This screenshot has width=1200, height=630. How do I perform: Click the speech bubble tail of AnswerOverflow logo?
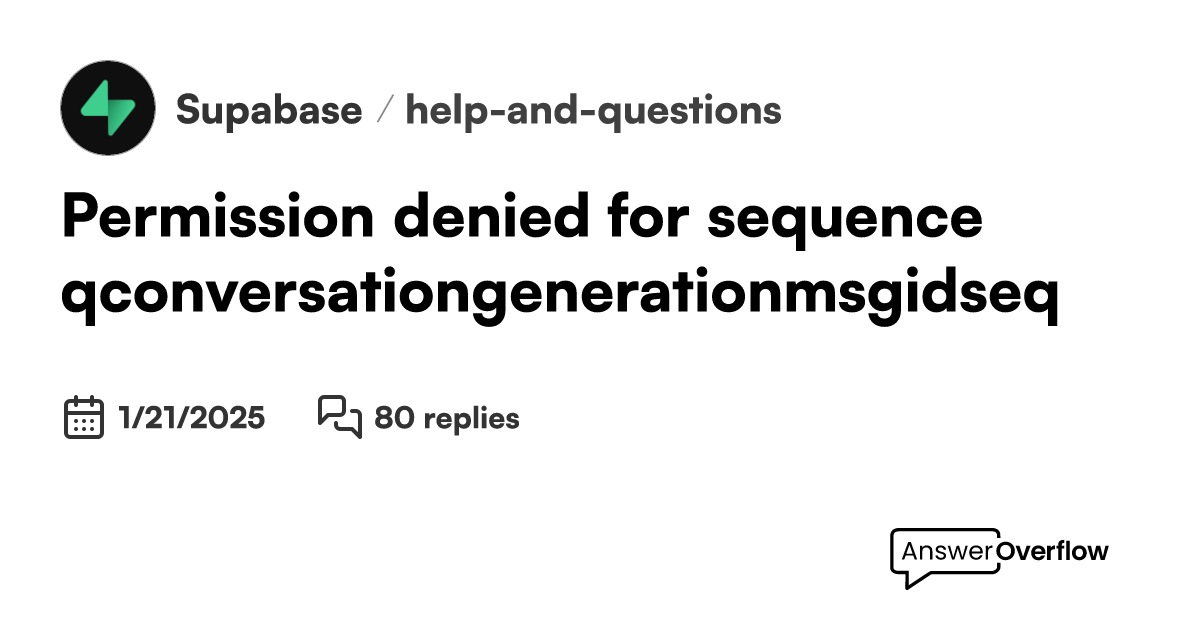tap(908, 579)
